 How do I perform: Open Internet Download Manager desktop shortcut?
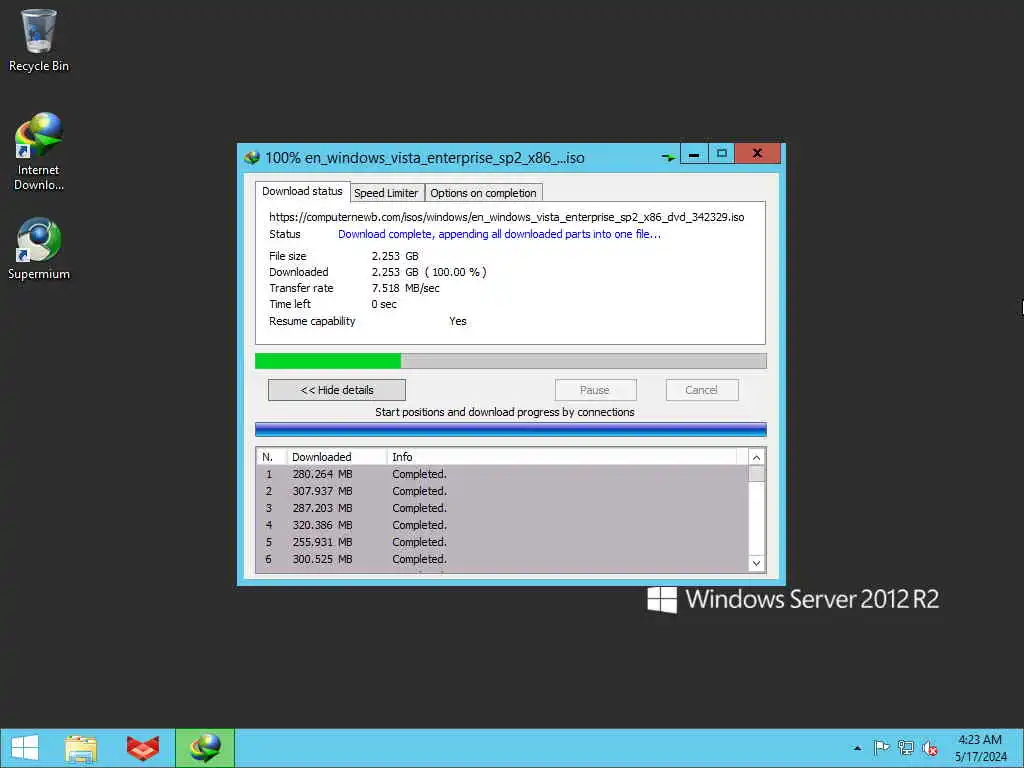click(x=39, y=152)
